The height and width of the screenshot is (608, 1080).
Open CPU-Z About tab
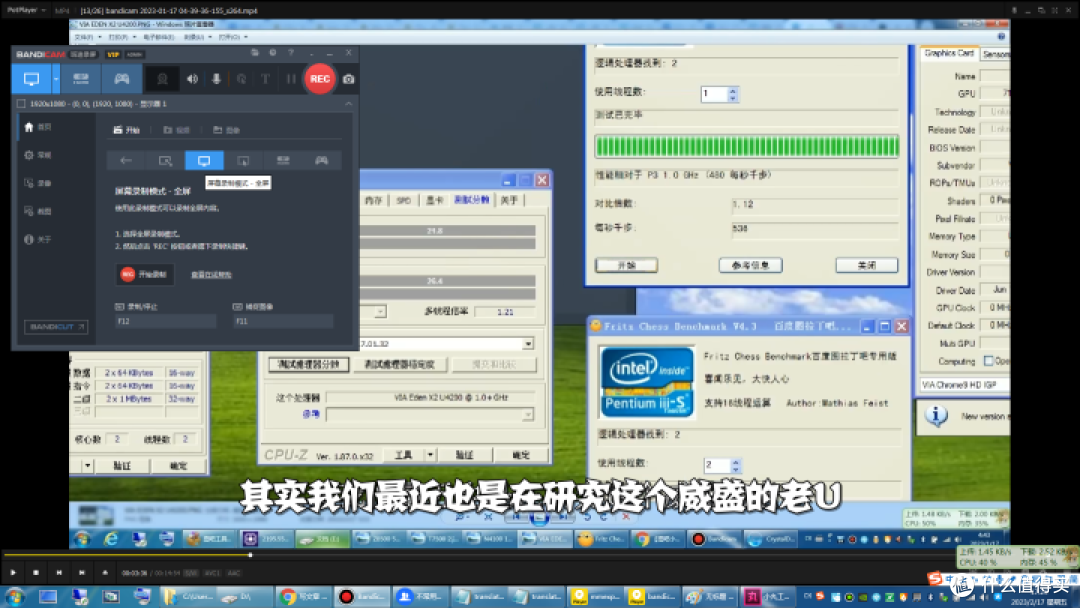click(509, 200)
